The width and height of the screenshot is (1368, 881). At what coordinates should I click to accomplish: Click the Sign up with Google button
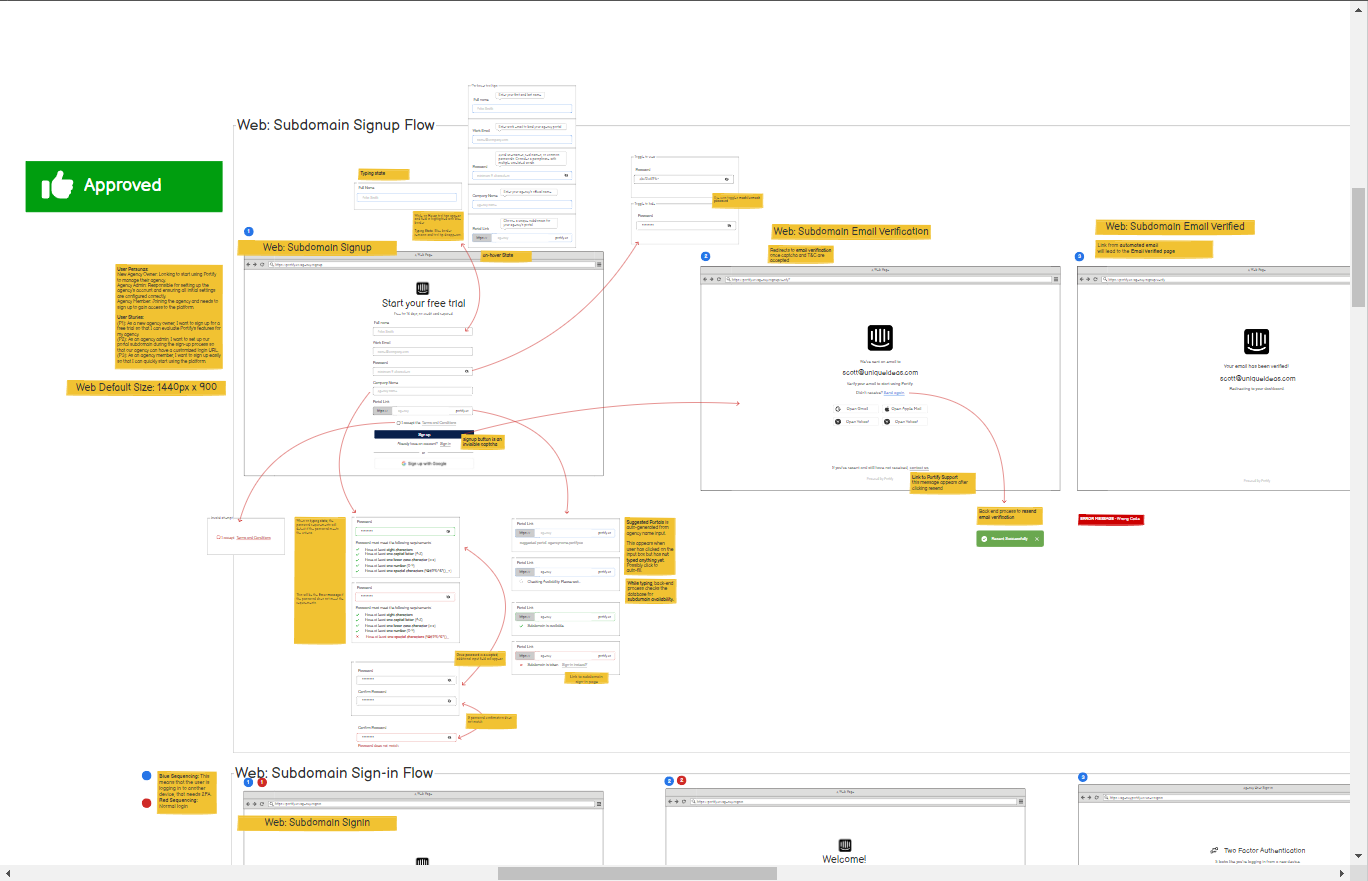point(423,464)
